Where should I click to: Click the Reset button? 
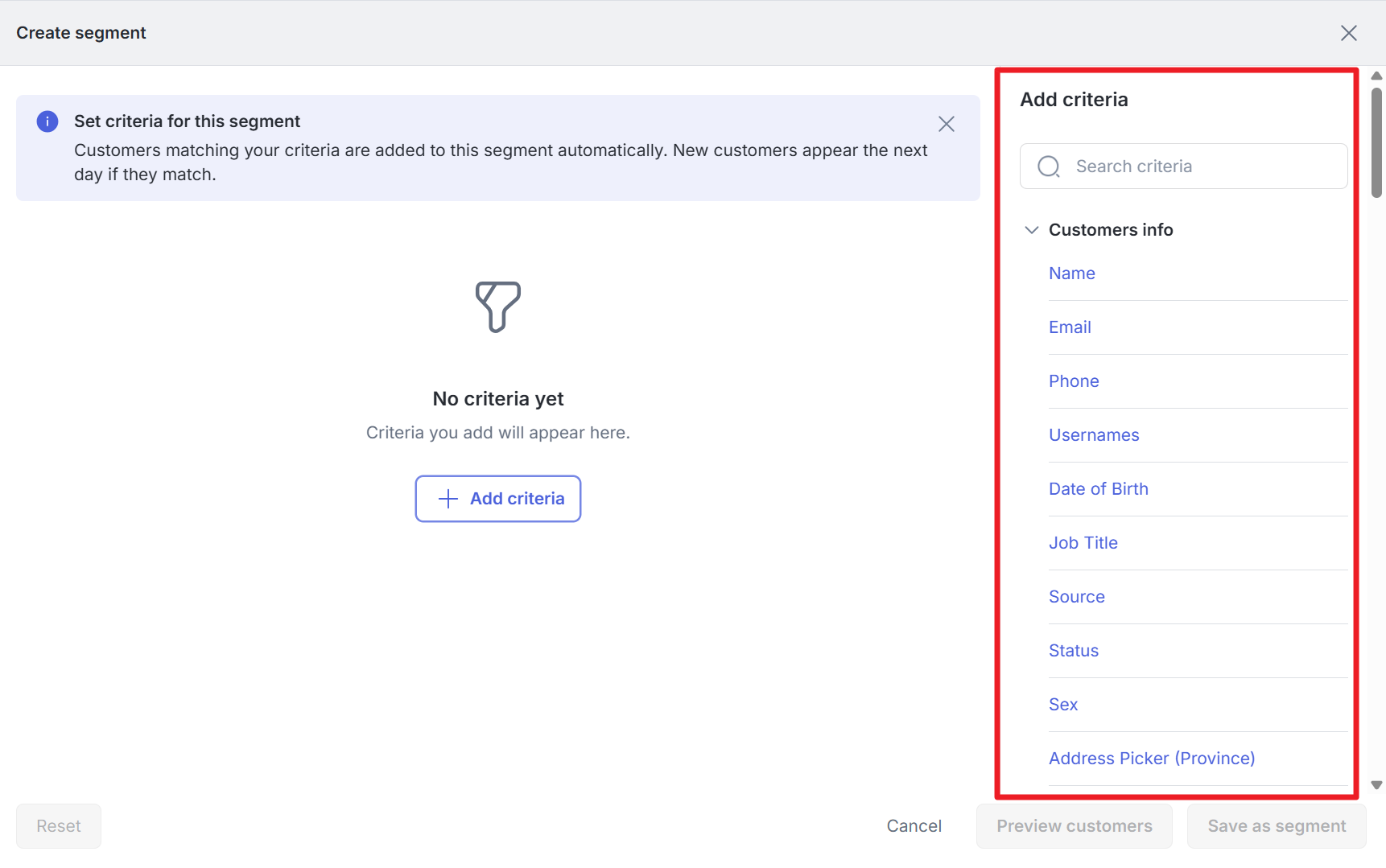(x=59, y=826)
